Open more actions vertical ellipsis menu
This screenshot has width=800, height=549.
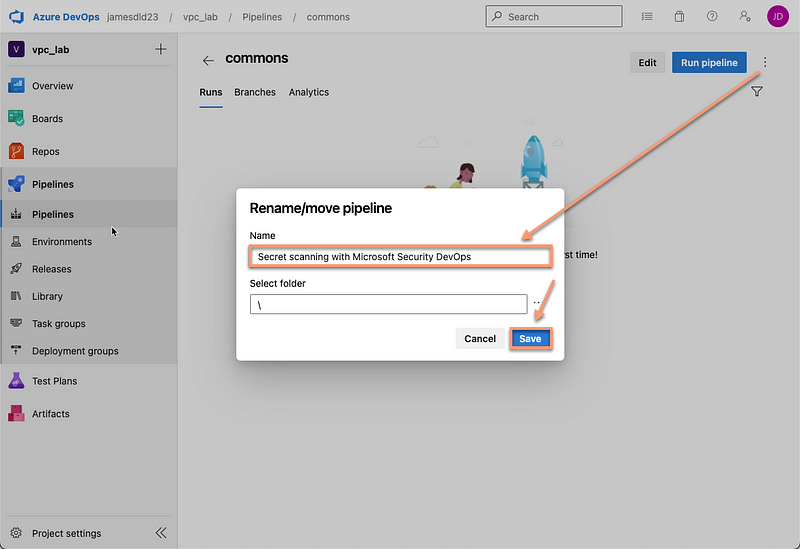(x=764, y=62)
